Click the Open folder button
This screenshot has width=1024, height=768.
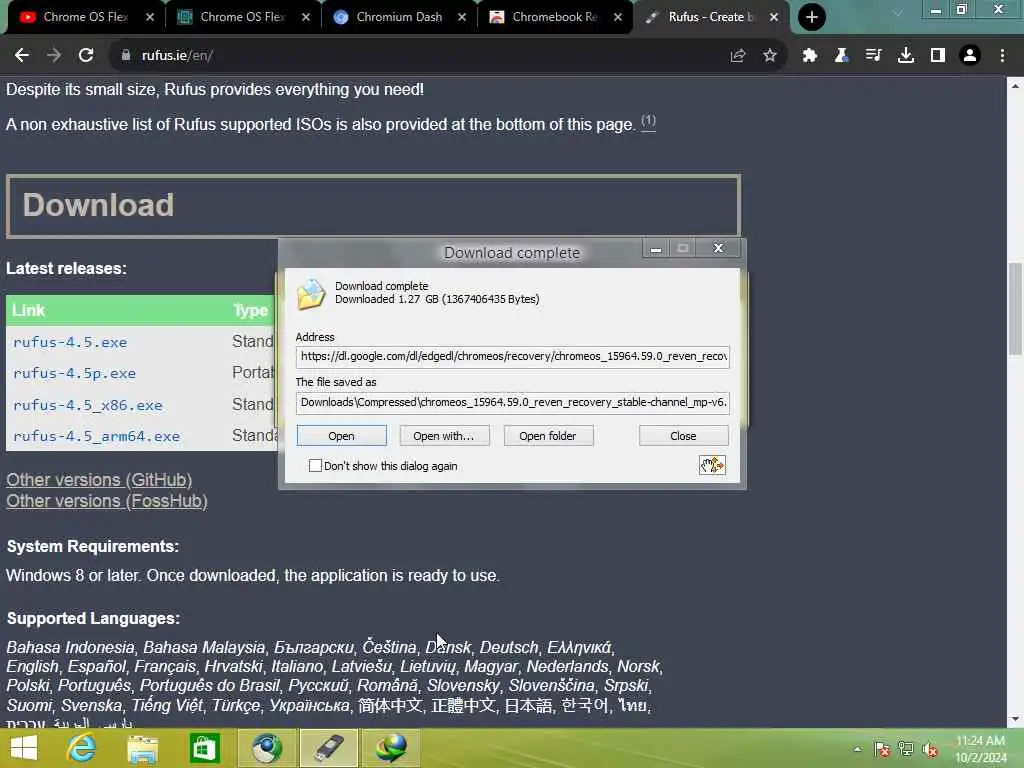tap(548, 436)
